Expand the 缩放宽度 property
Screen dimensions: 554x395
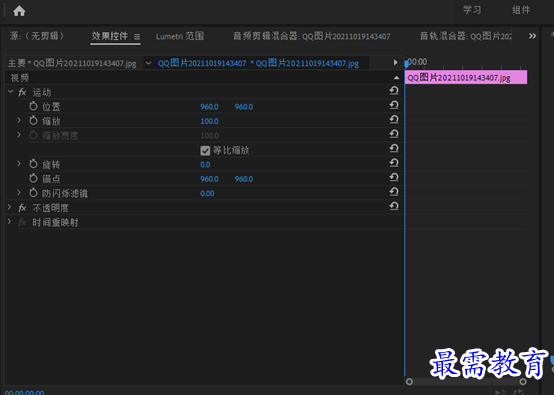pos(19,135)
